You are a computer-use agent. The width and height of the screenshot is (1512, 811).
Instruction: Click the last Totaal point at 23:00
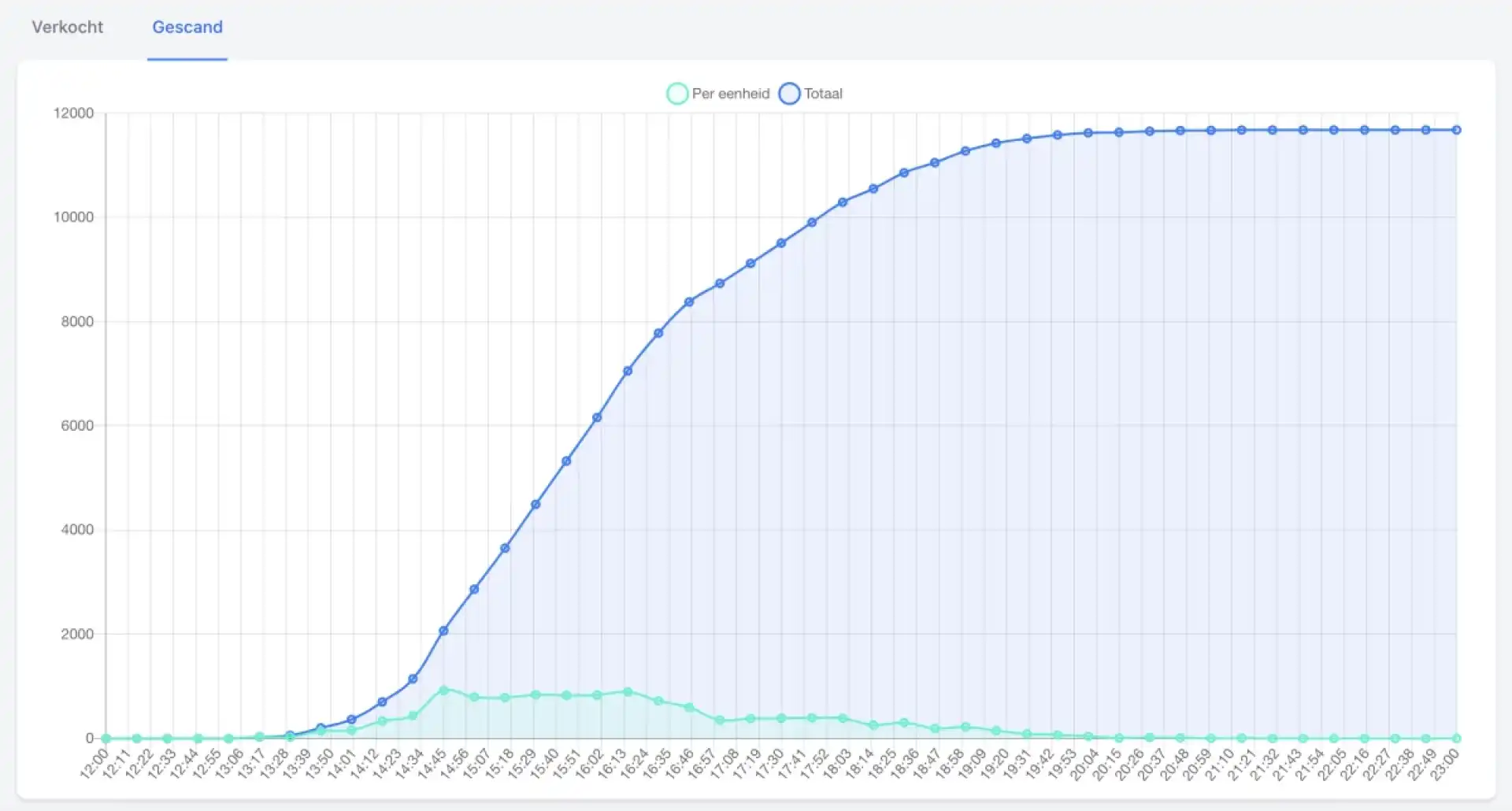(x=1457, y=130)
